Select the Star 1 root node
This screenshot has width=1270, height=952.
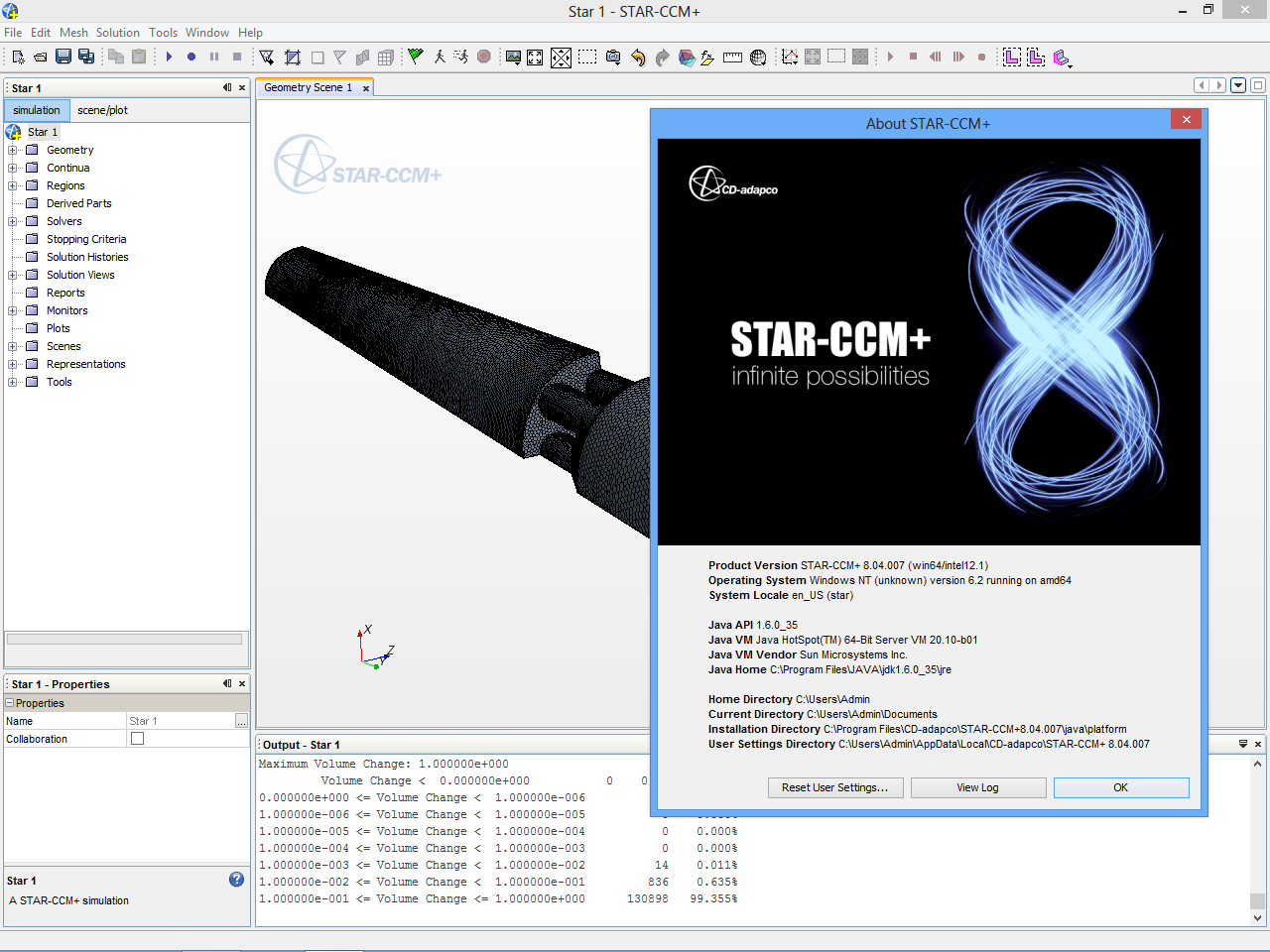click(x=42, y=132)
